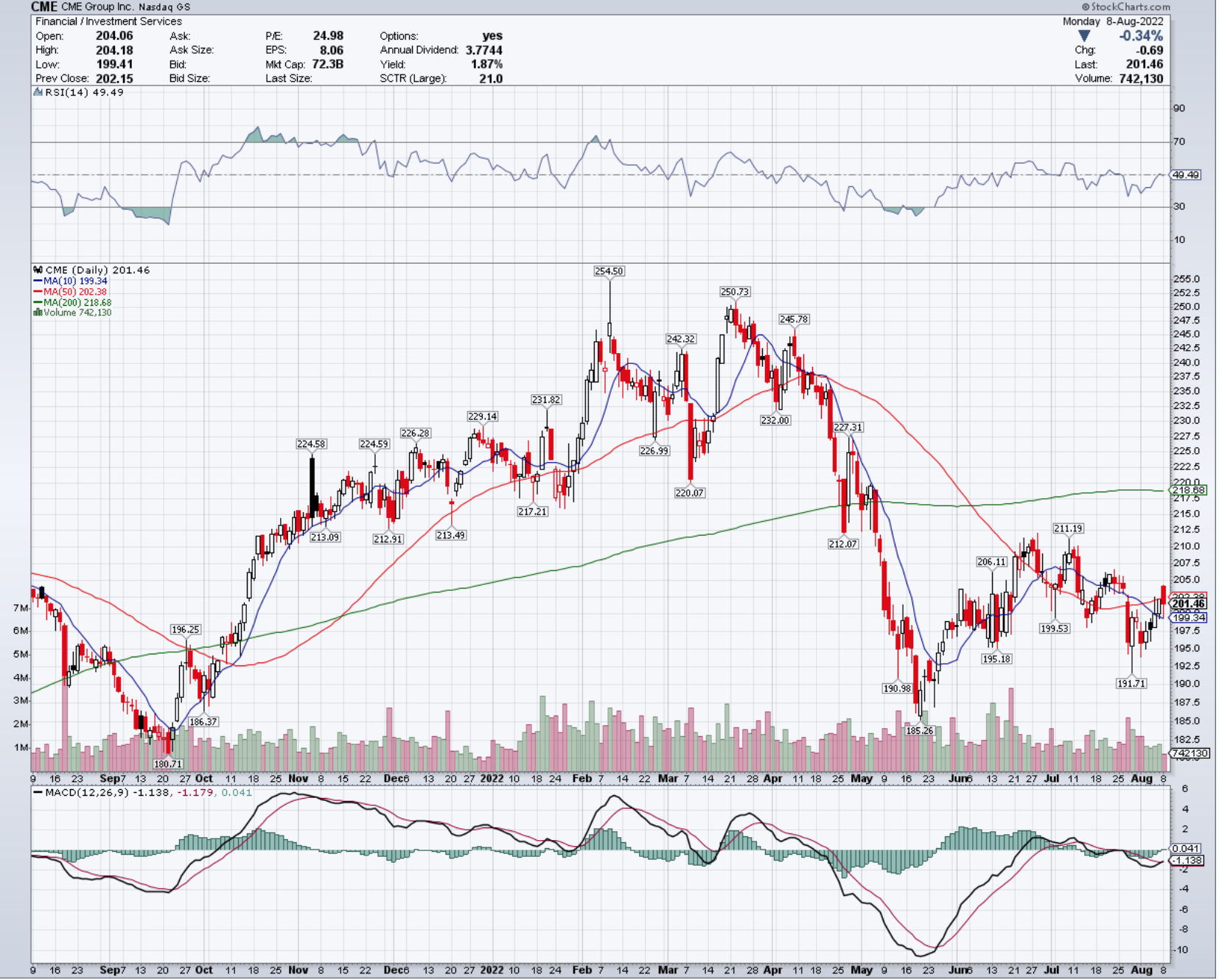This screenshot has height=980, width=1219.
Task: Click the High value 204.18
Action: 114,50
